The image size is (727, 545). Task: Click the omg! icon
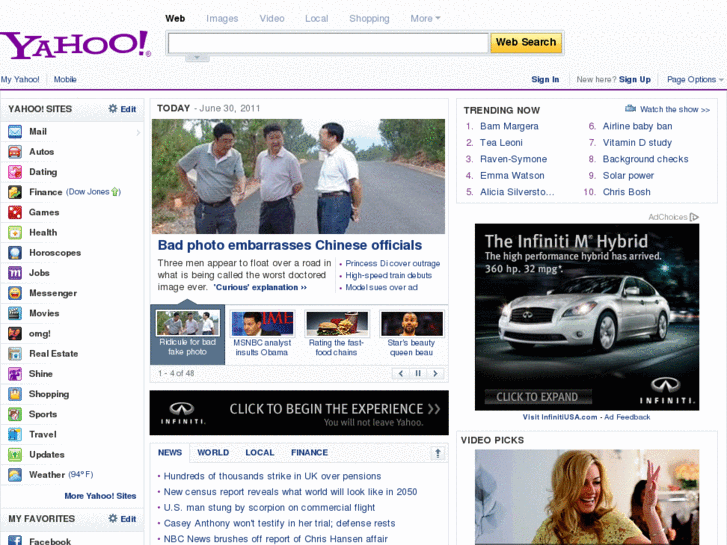pos(15,333)
